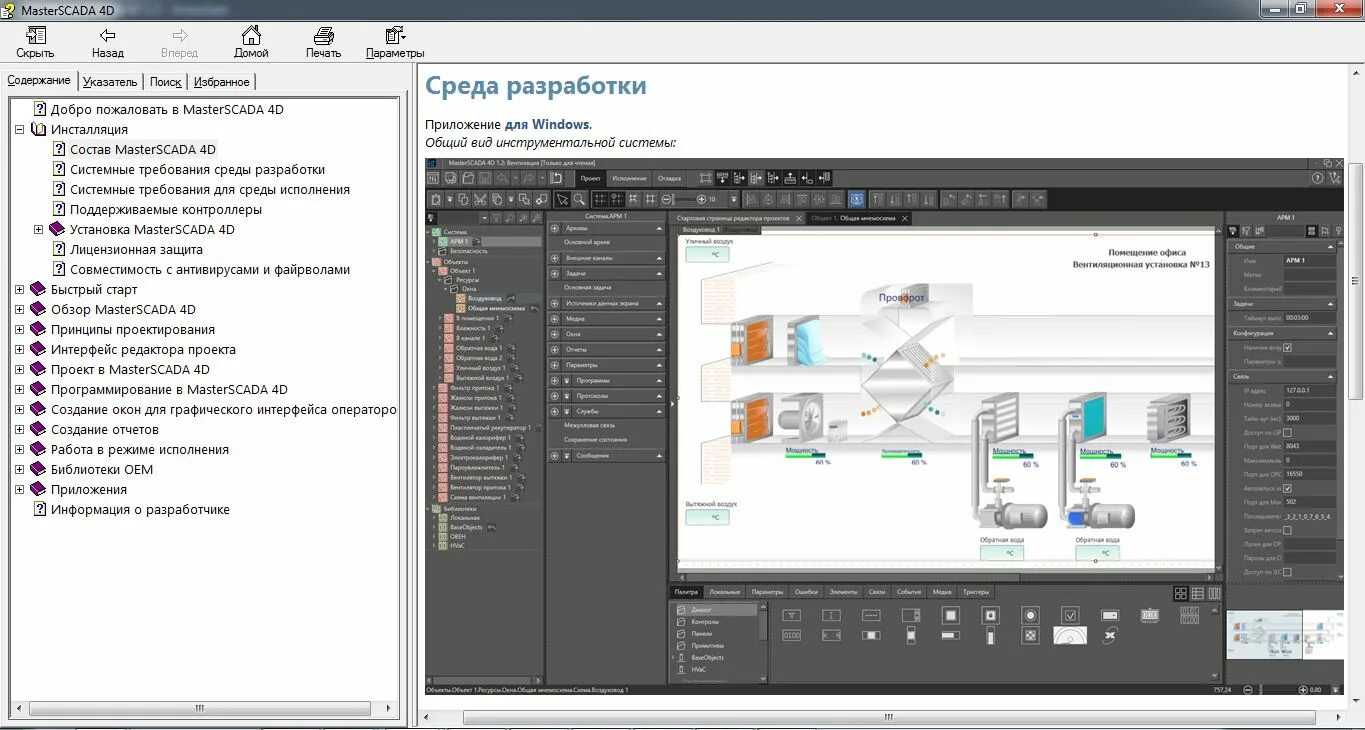Expand the Принципы проектирования node
The height and width of the screenshot is (730, 1365).
20,329
